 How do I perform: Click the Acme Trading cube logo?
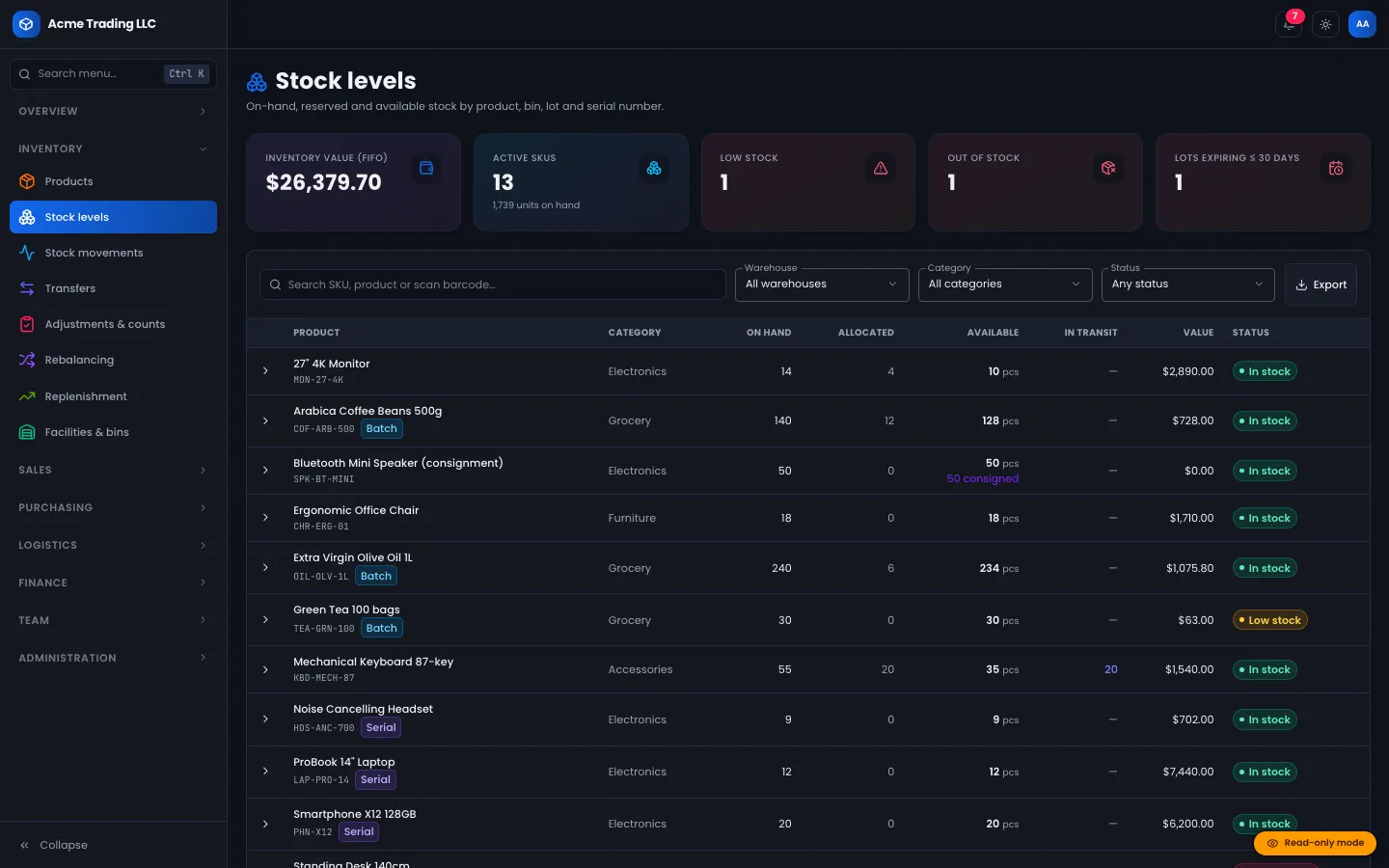click(26, 24)
